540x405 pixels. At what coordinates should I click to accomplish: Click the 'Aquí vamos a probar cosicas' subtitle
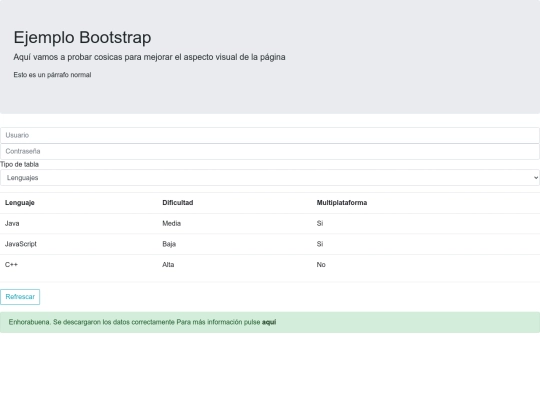point(149,57)
